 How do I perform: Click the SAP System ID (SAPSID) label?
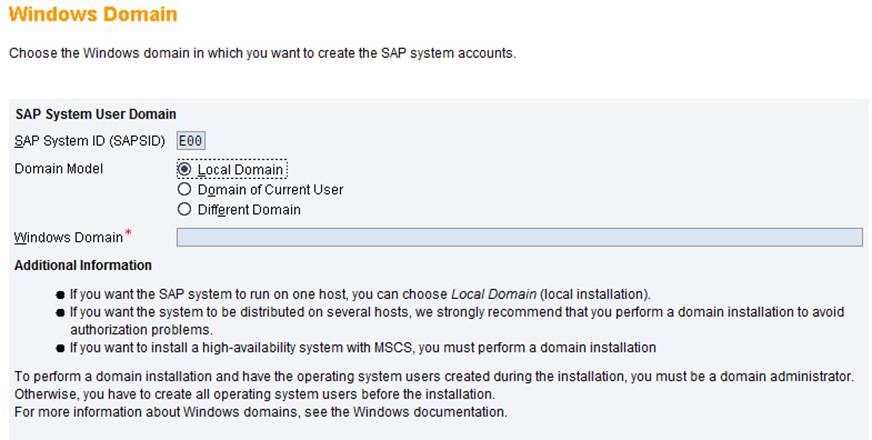pos(90,141)
